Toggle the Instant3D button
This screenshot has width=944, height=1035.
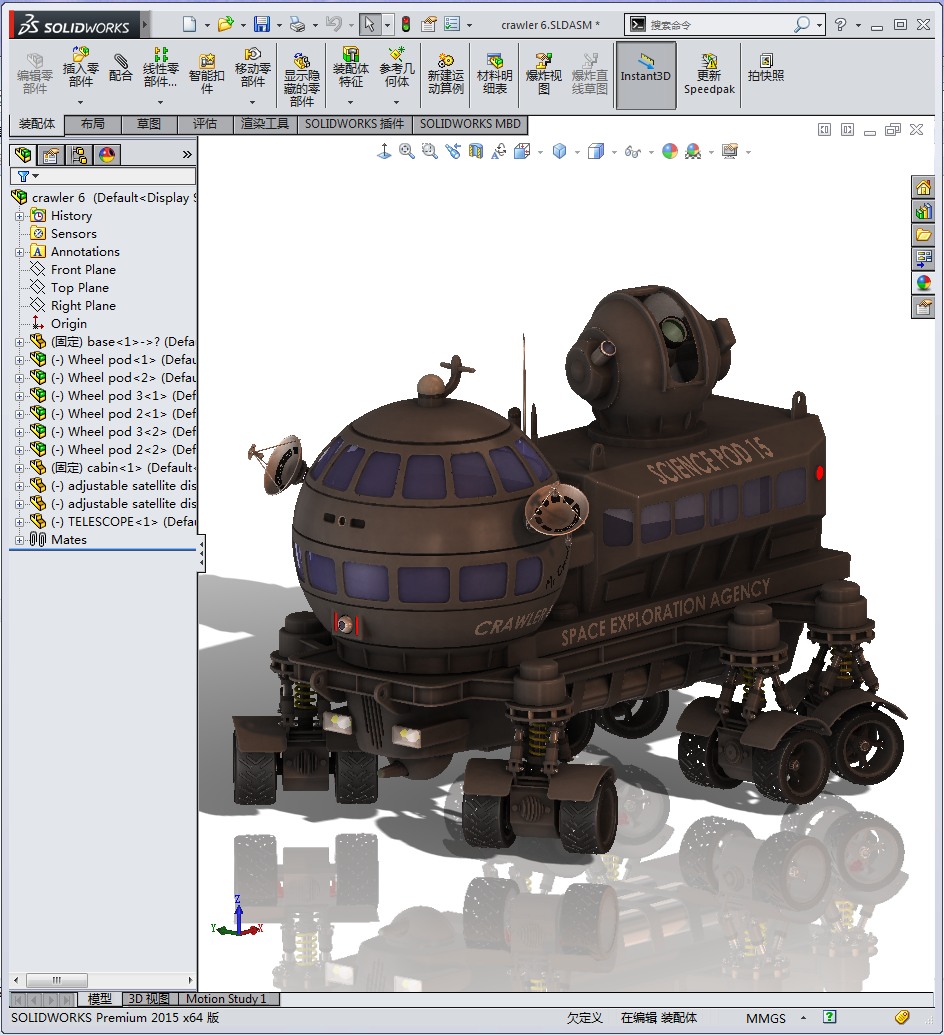coord(646,75)
